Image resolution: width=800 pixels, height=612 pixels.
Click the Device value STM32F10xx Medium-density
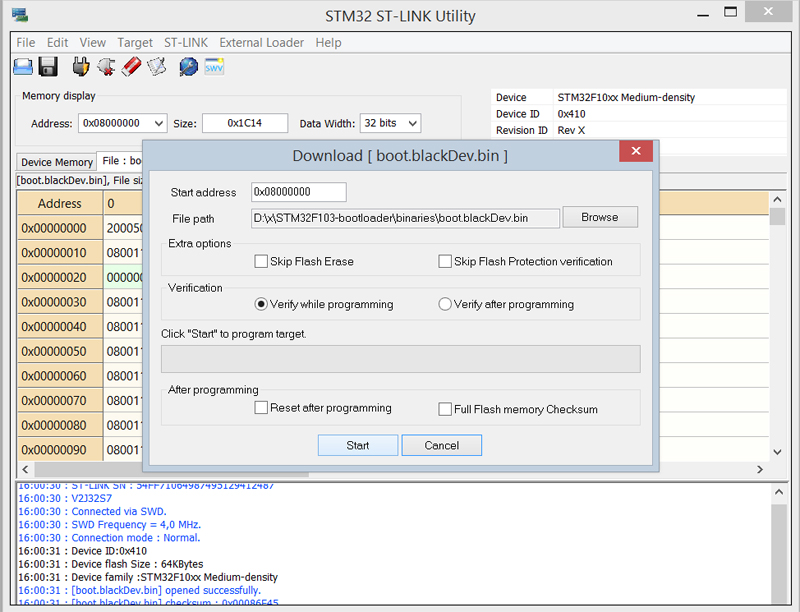[x=626, y=97]
